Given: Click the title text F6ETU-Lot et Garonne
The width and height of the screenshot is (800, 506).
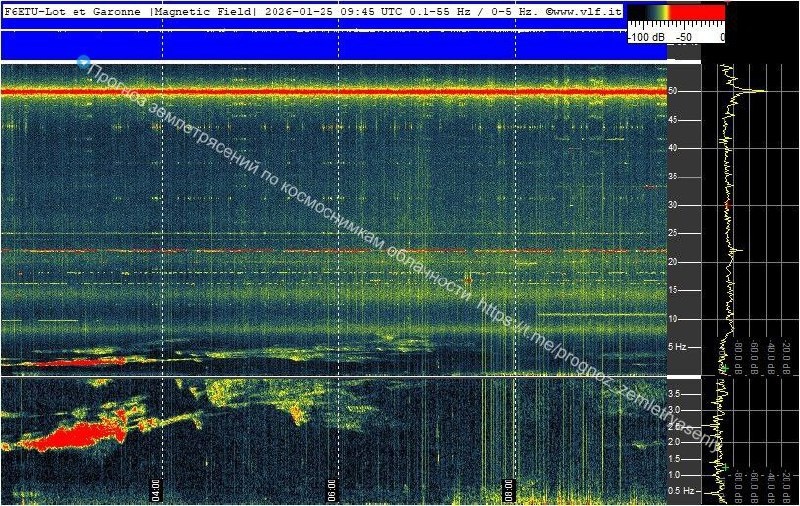Looking at the screenshot, I should 72,12.
